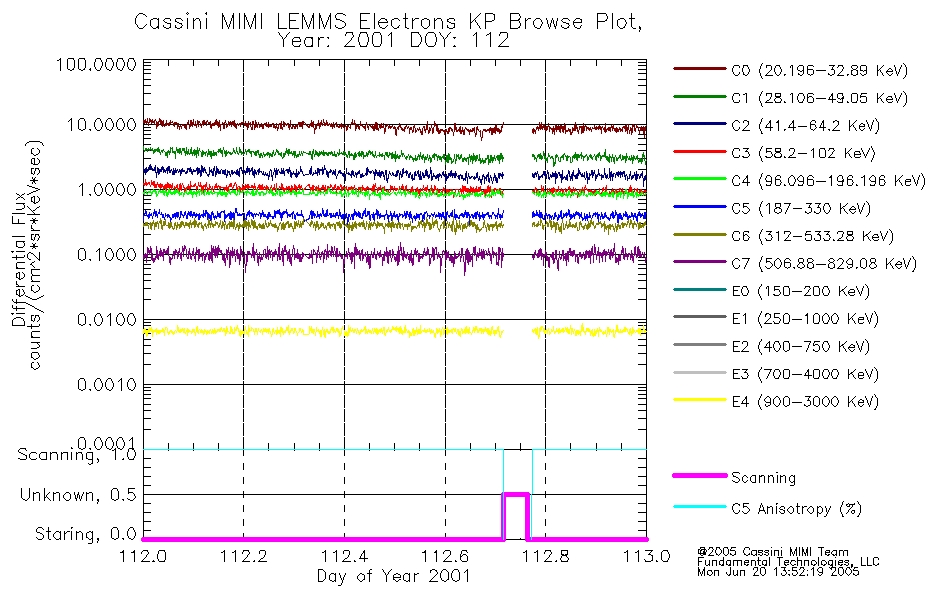Click the C0 (20.196-32.89 KeV) legend label
The height and width of the screenshot is (600, 950).
click(x=820, y=71)
